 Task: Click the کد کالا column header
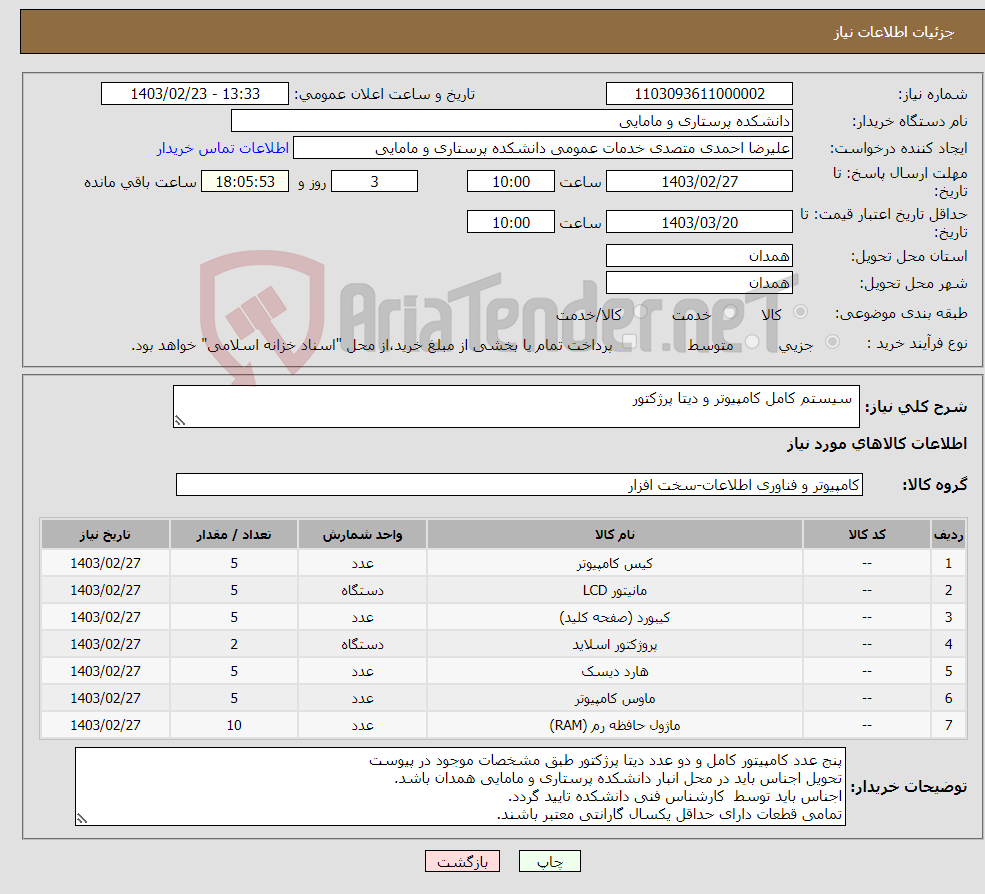click(867, 535)
